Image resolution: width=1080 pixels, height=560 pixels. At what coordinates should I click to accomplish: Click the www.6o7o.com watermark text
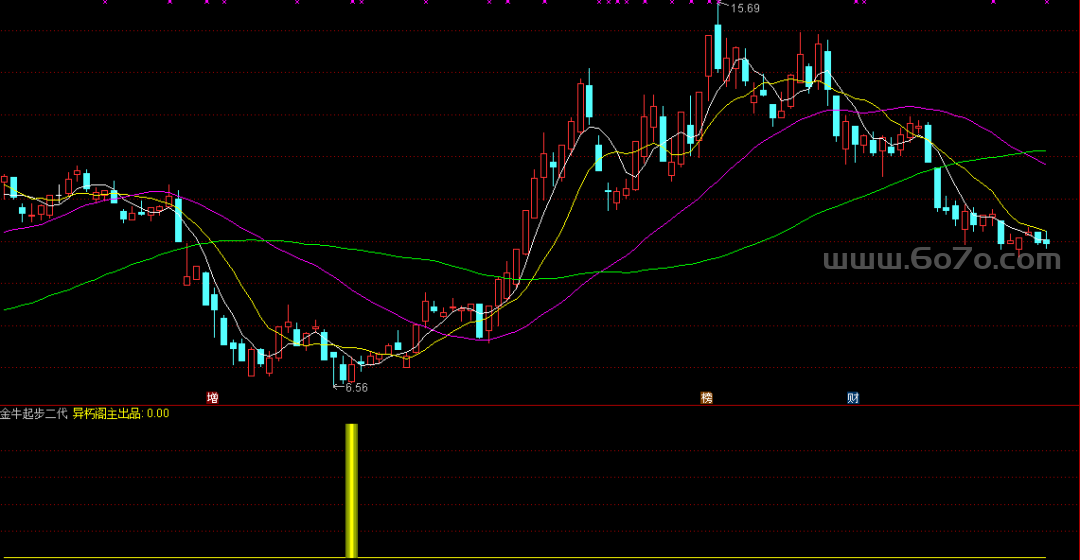(941, 261)
